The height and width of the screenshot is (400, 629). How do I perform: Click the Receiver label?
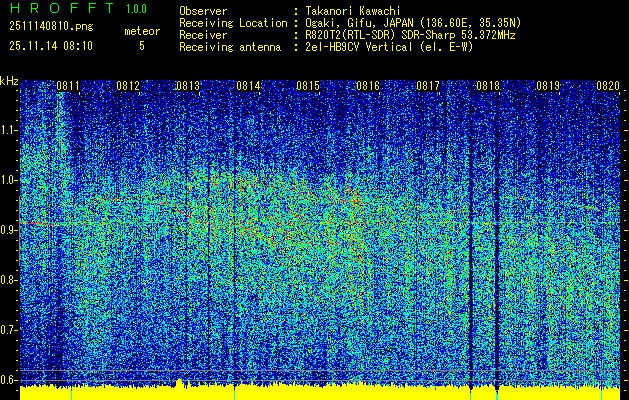[x=203, y=35]
